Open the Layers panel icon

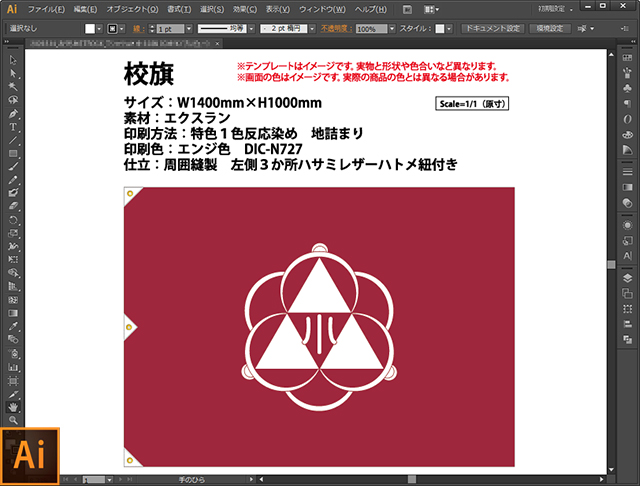coord(627,277)
